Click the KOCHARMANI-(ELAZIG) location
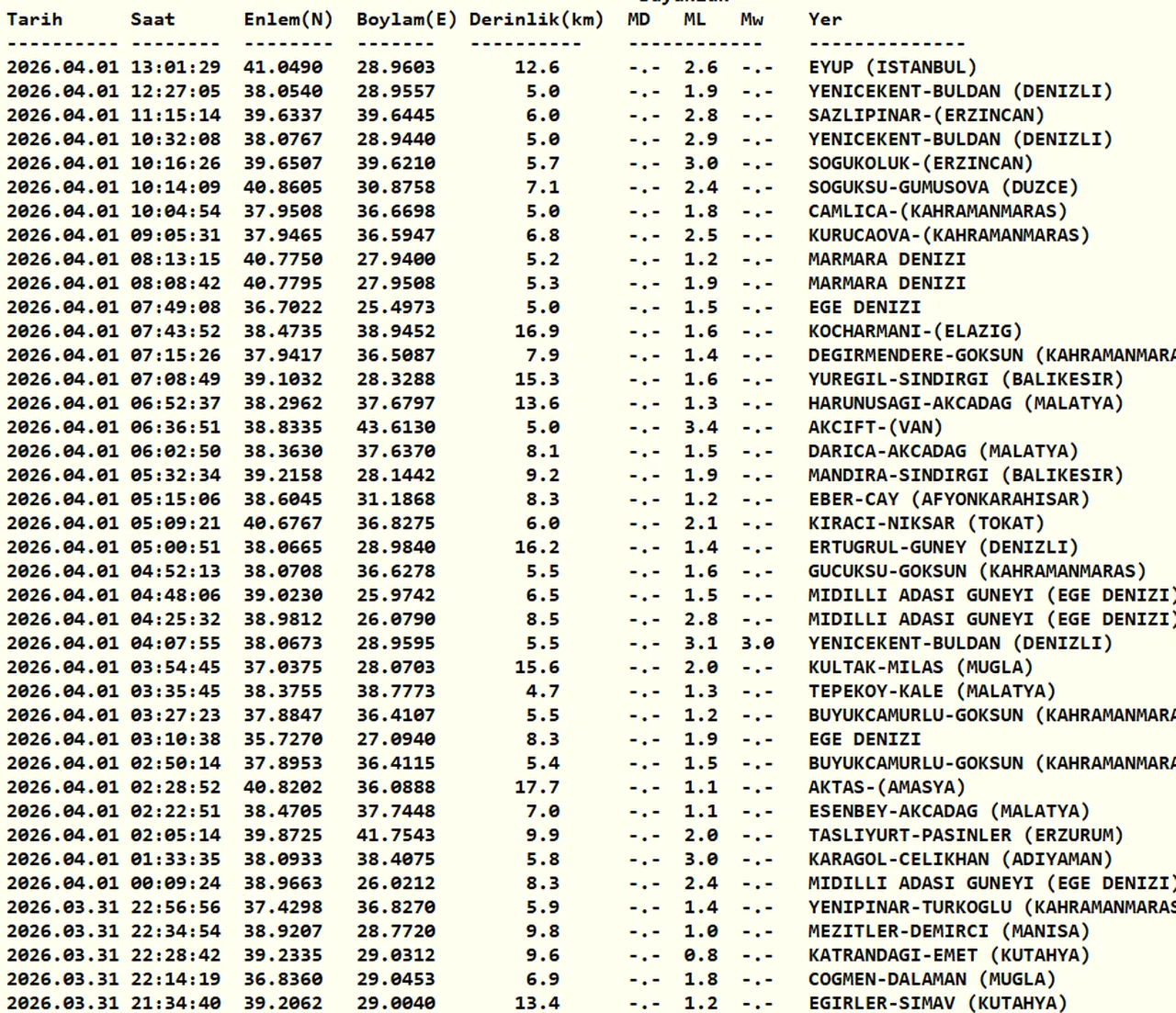Image resolution: width=1176 pixels, height=1013 pixels. [x=914, y=332]
